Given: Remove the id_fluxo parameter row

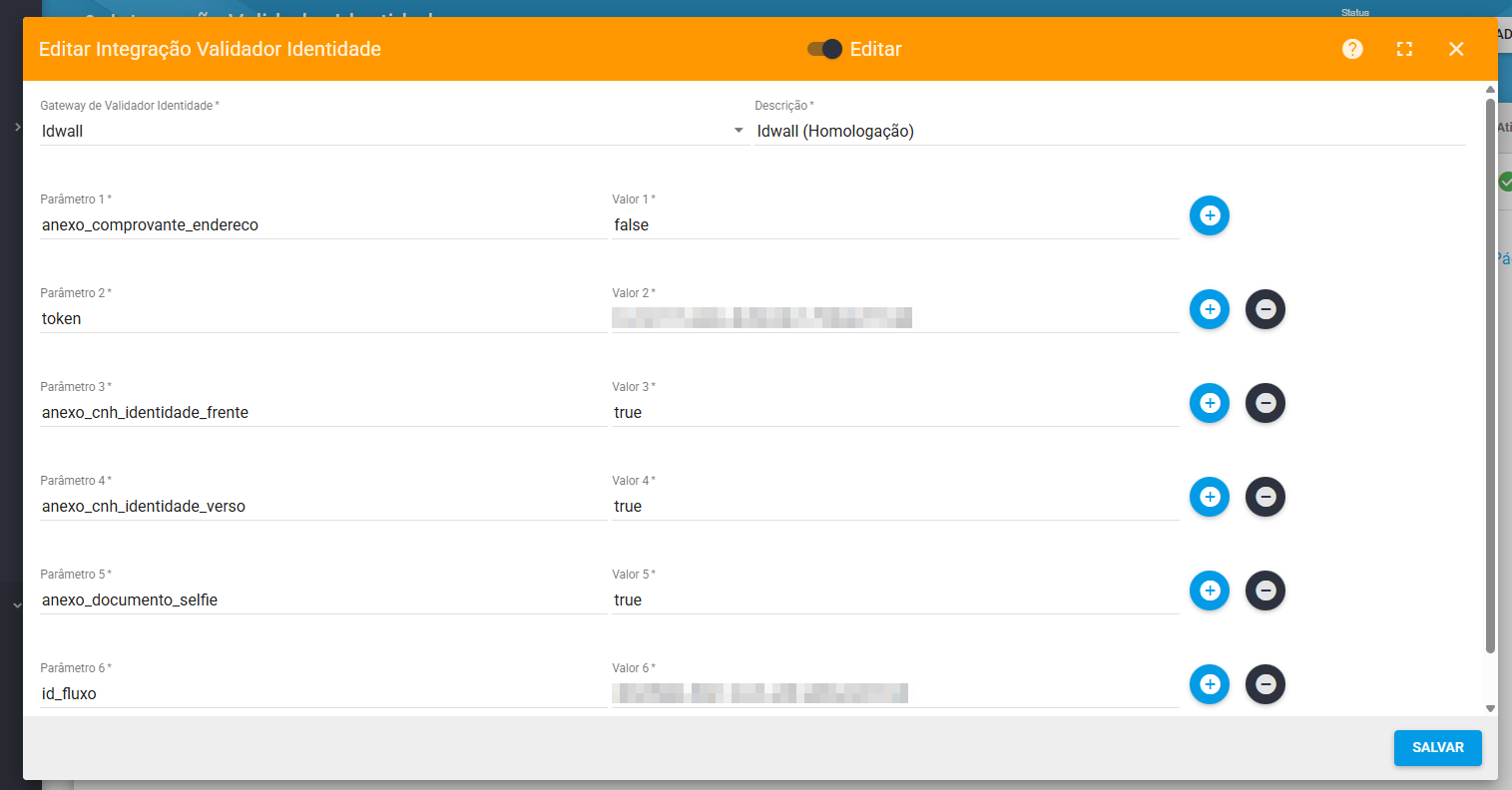Looking at the screenshot, I should (1265, 684).
